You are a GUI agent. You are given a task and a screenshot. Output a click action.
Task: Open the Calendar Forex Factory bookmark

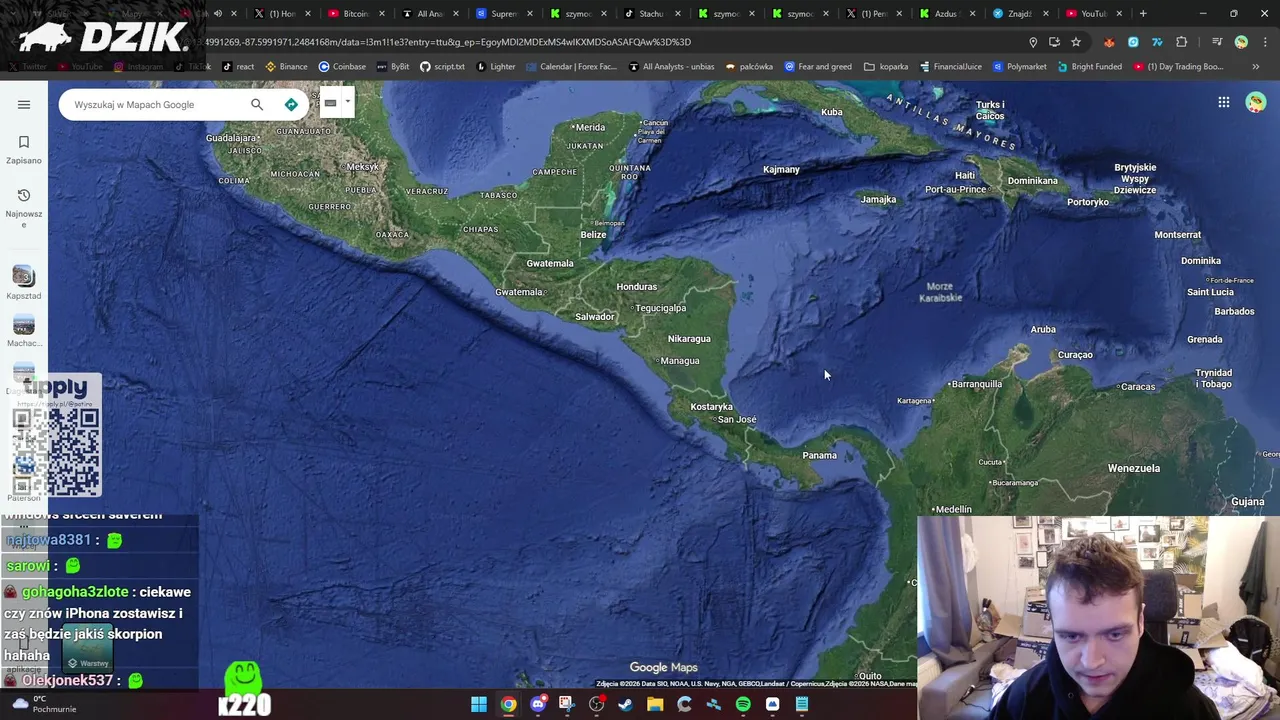click(x=571, y=67)
